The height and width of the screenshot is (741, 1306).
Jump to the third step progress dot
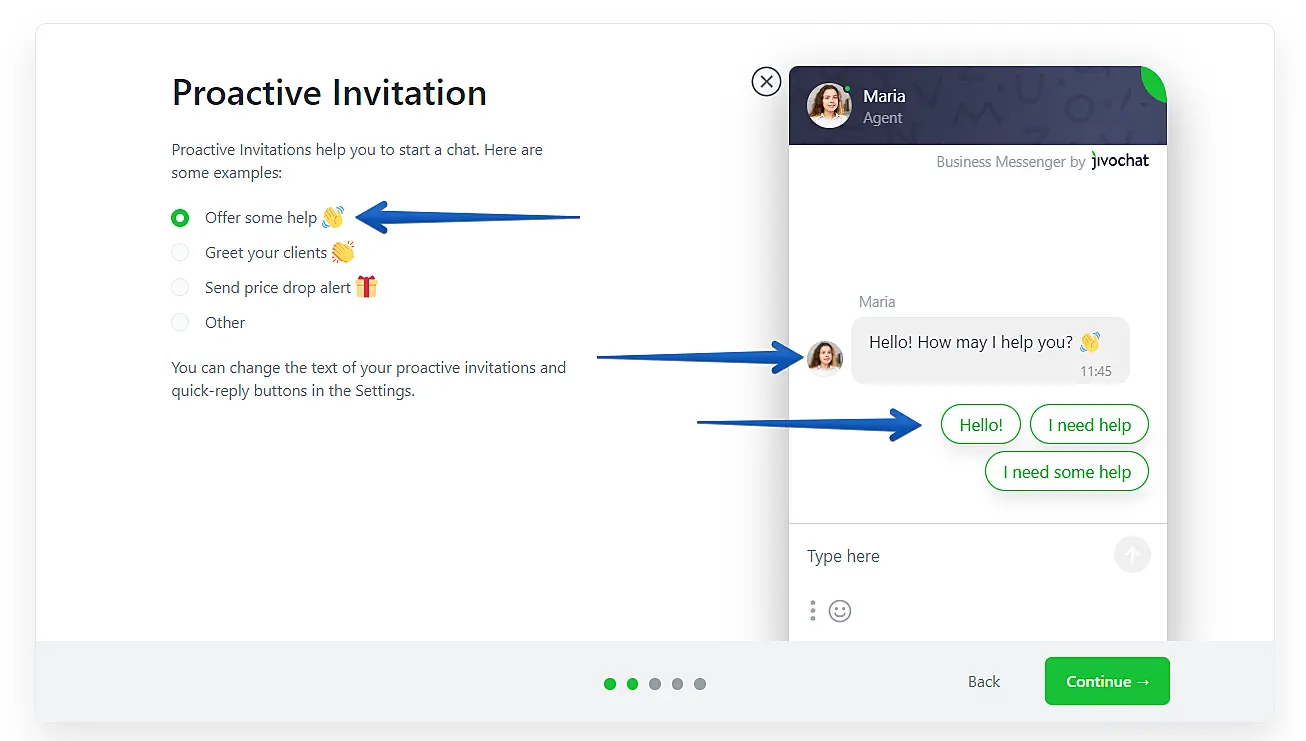point(655,684)
